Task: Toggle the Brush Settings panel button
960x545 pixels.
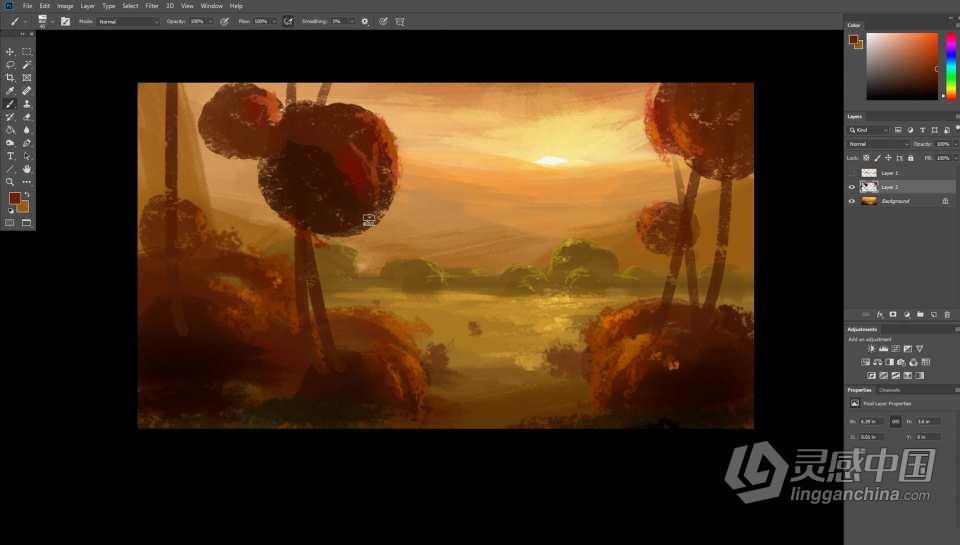Action: pyautogui.click(x=65, y=21)
